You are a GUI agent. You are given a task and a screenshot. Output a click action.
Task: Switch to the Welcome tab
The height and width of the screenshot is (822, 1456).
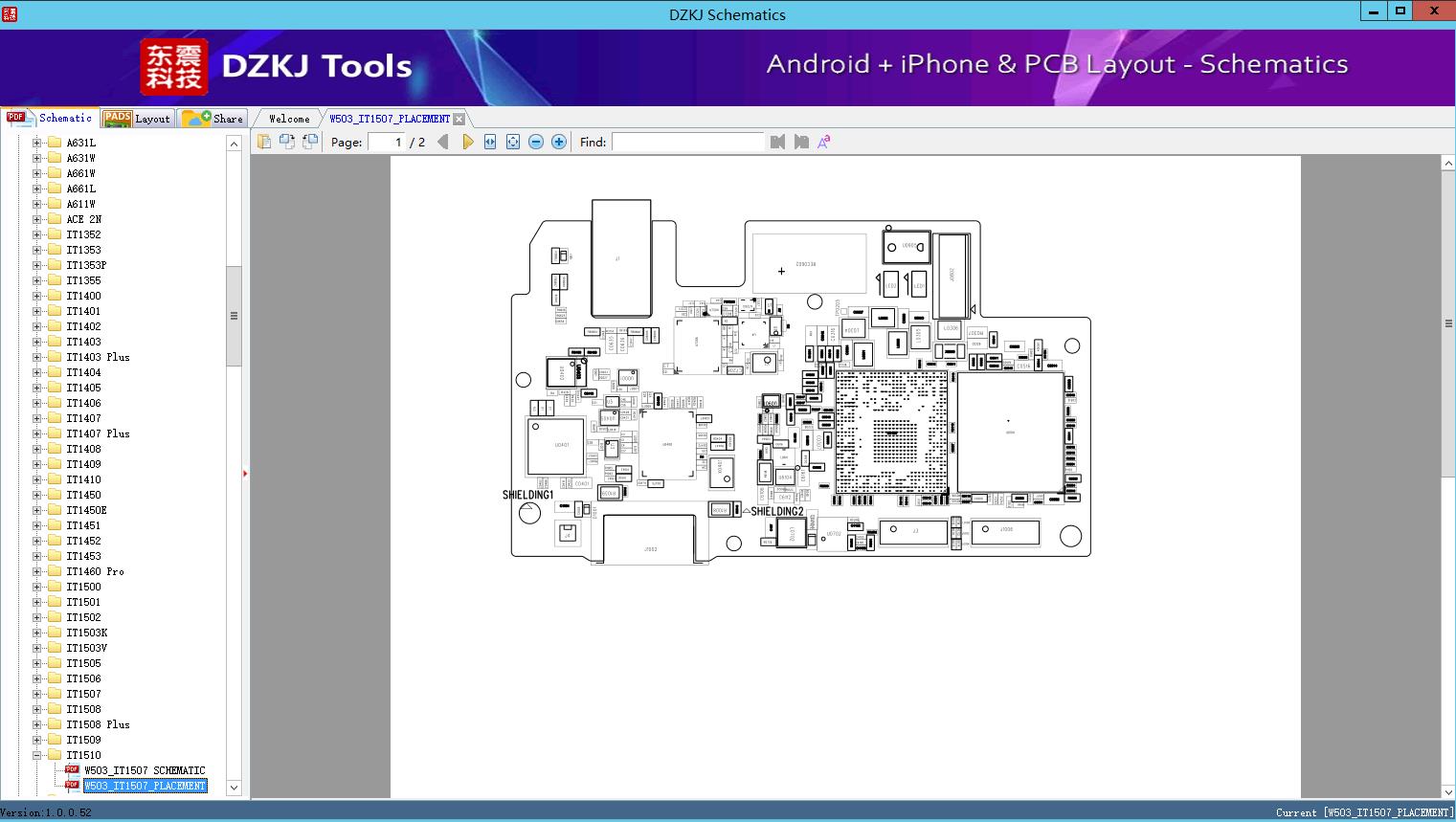tap(289, 119)
